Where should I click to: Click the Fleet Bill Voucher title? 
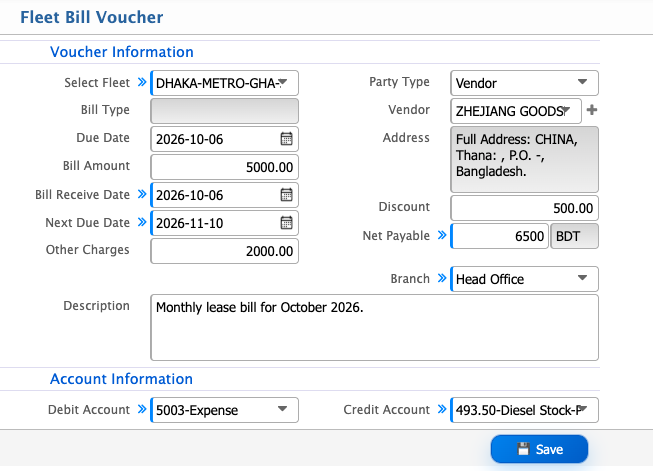click(92, 17)
